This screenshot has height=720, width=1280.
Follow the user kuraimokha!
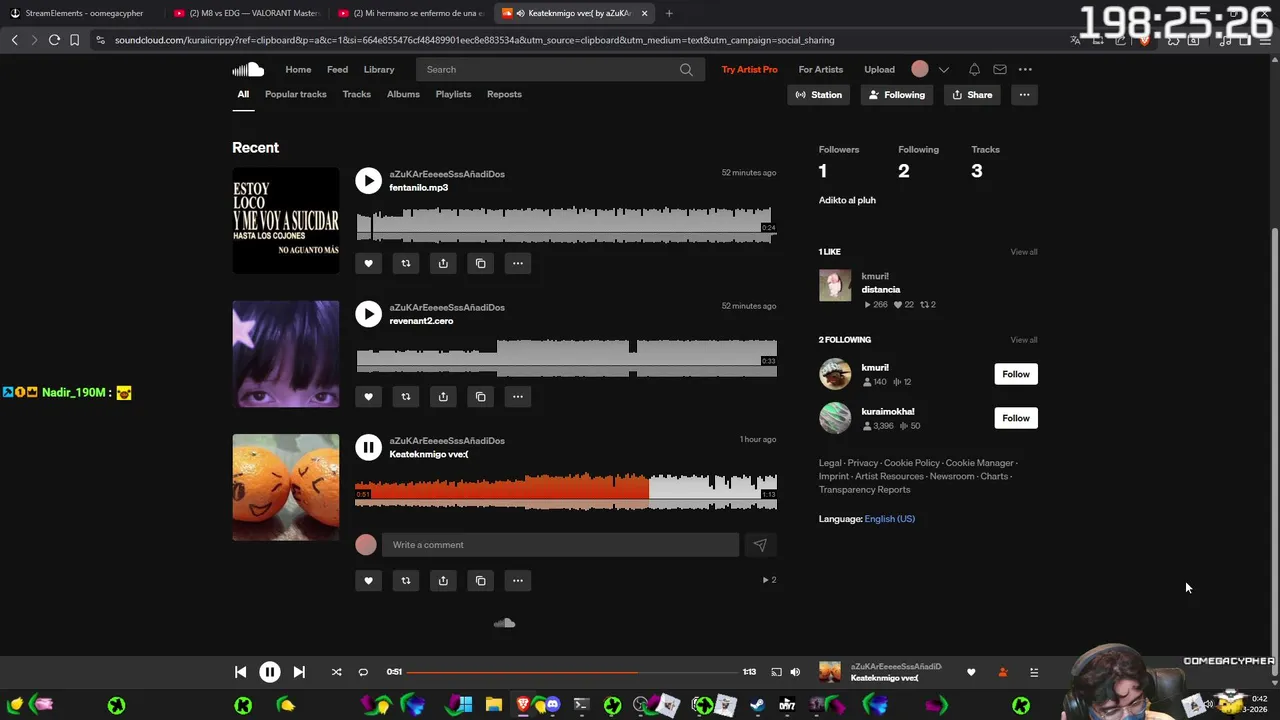point(1016,418)
